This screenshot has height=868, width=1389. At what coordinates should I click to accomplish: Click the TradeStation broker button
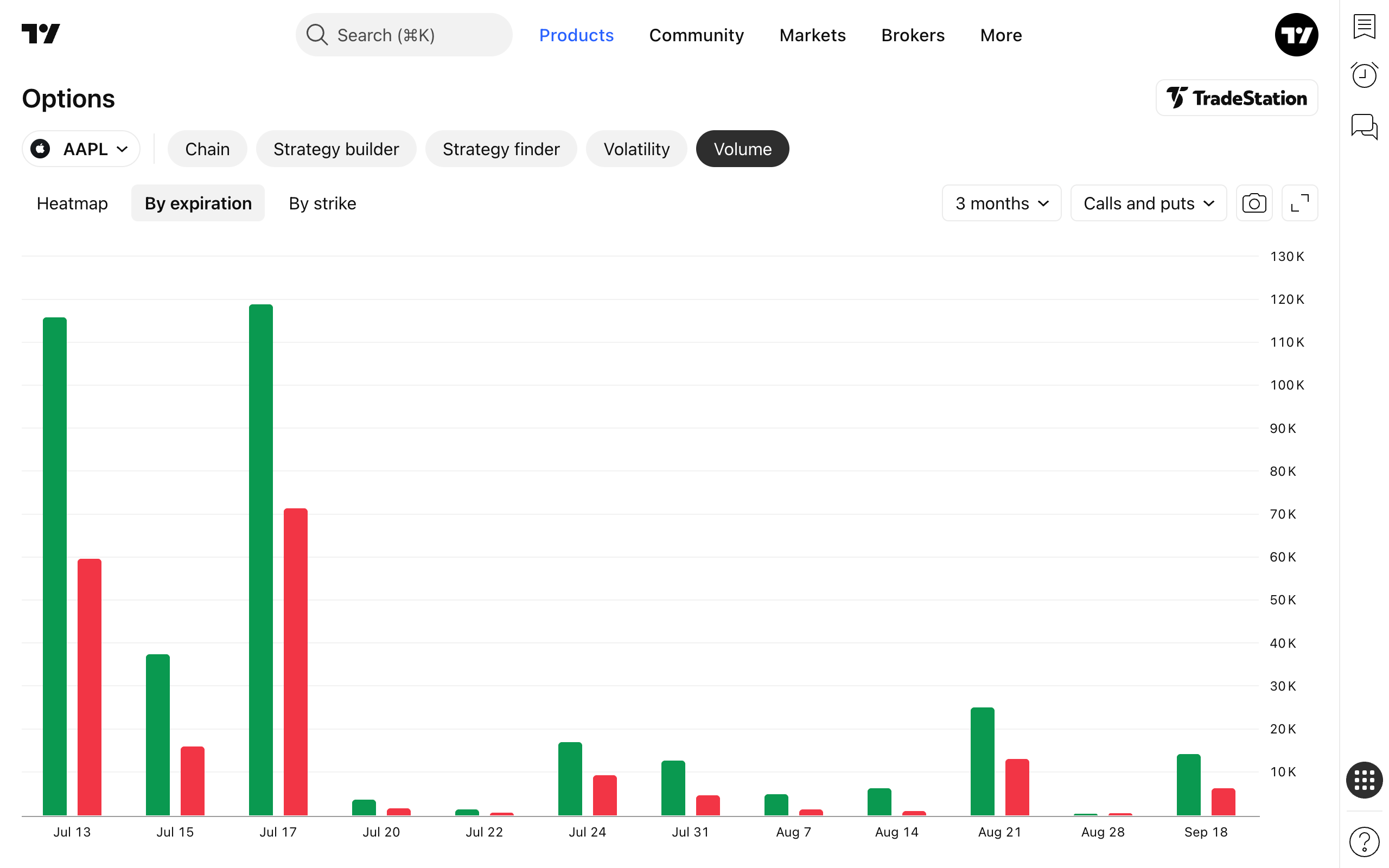(1237, 98)
